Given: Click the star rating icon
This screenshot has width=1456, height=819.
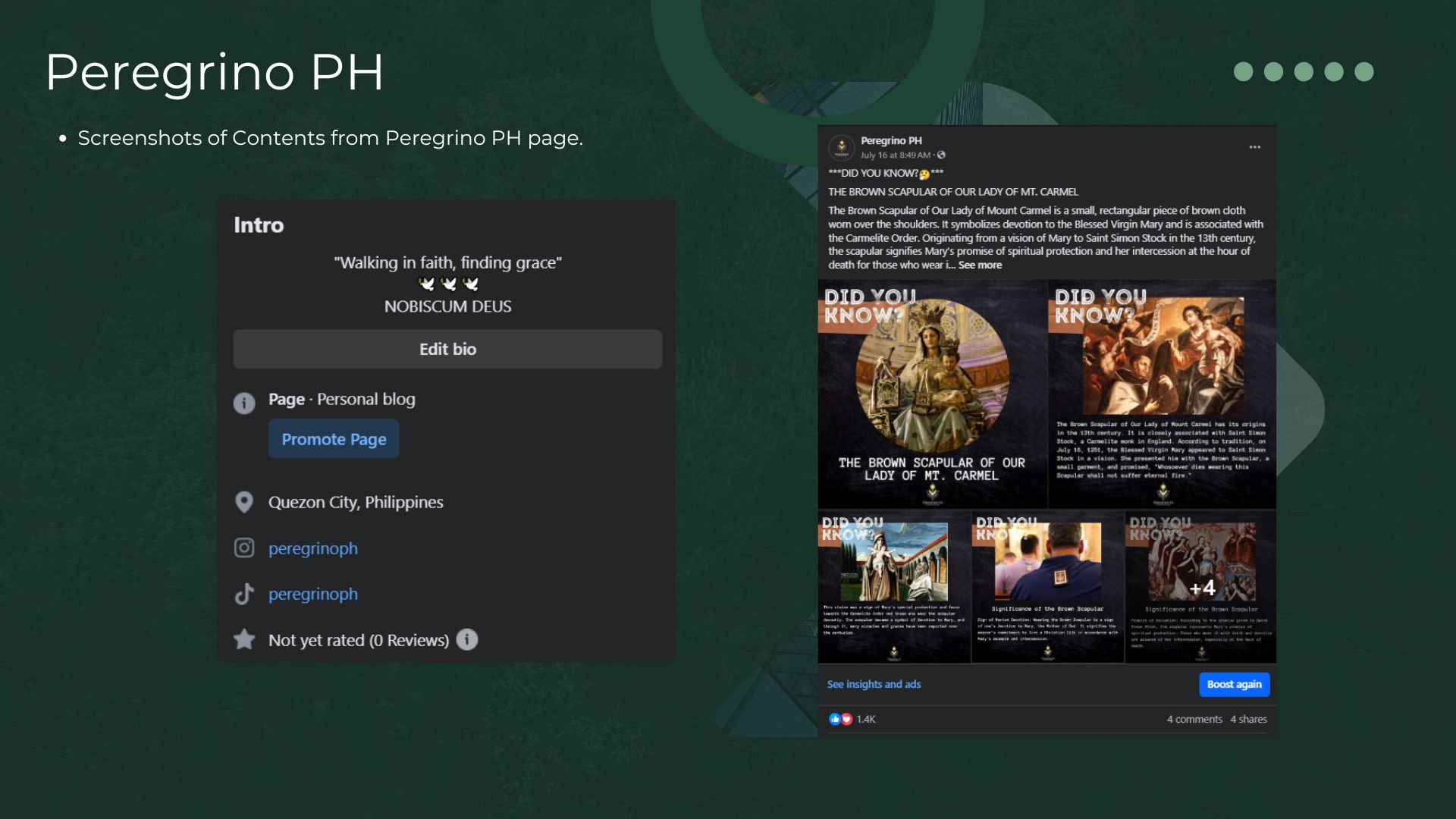Looking at the screenshot, I should point(244,639).
